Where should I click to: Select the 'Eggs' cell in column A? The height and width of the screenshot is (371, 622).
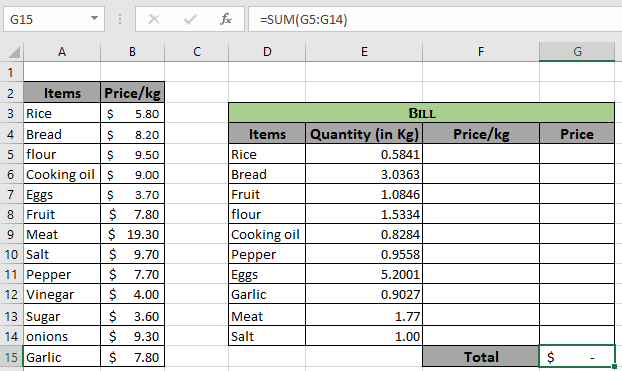click(x=62, y=194)
